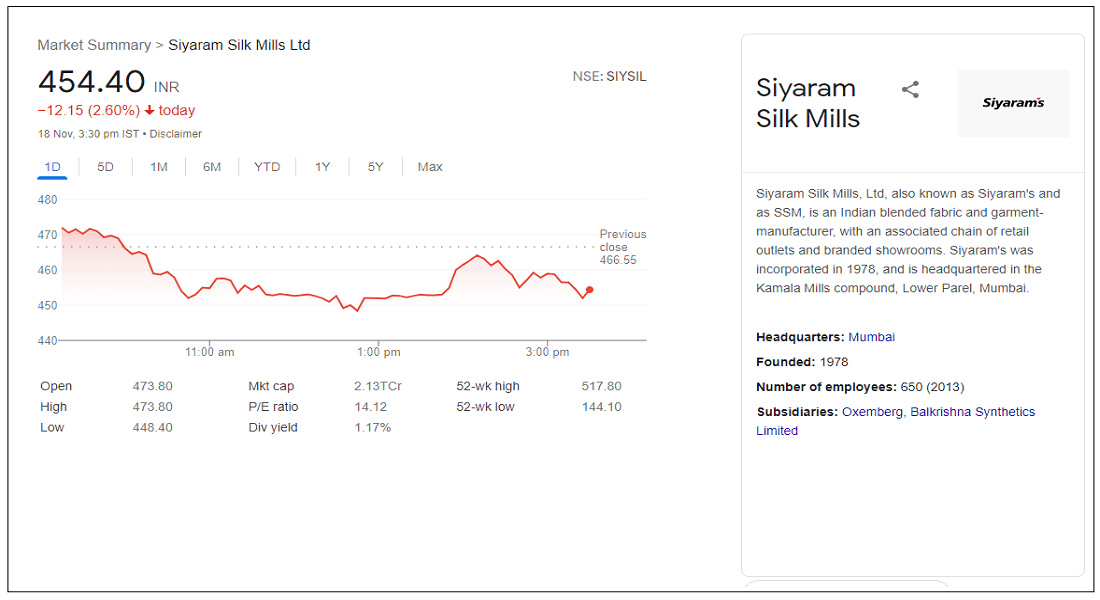Click the red down arrow next to today
The width and height of the screenshot is (1100, 600).
(x=149, y=111)
